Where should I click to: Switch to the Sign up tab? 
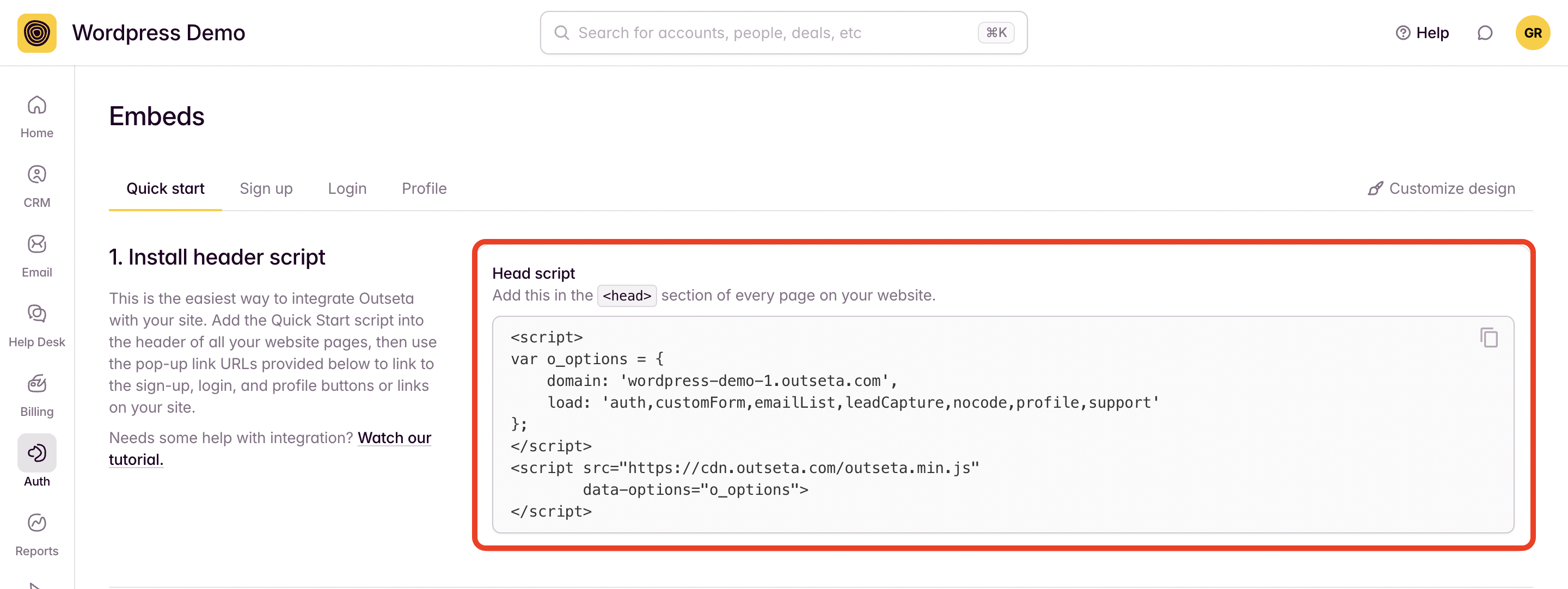point(266,189)
